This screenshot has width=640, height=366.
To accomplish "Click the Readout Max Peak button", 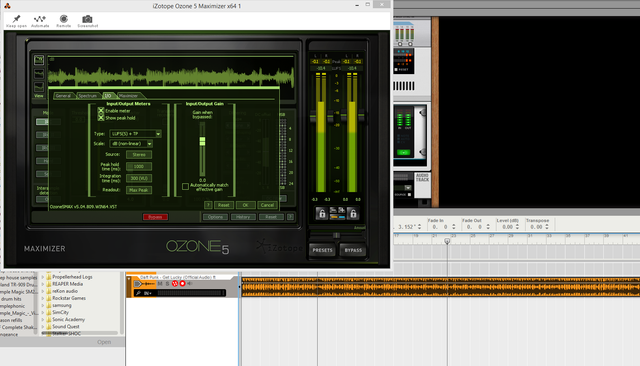I will coord(139,190).
